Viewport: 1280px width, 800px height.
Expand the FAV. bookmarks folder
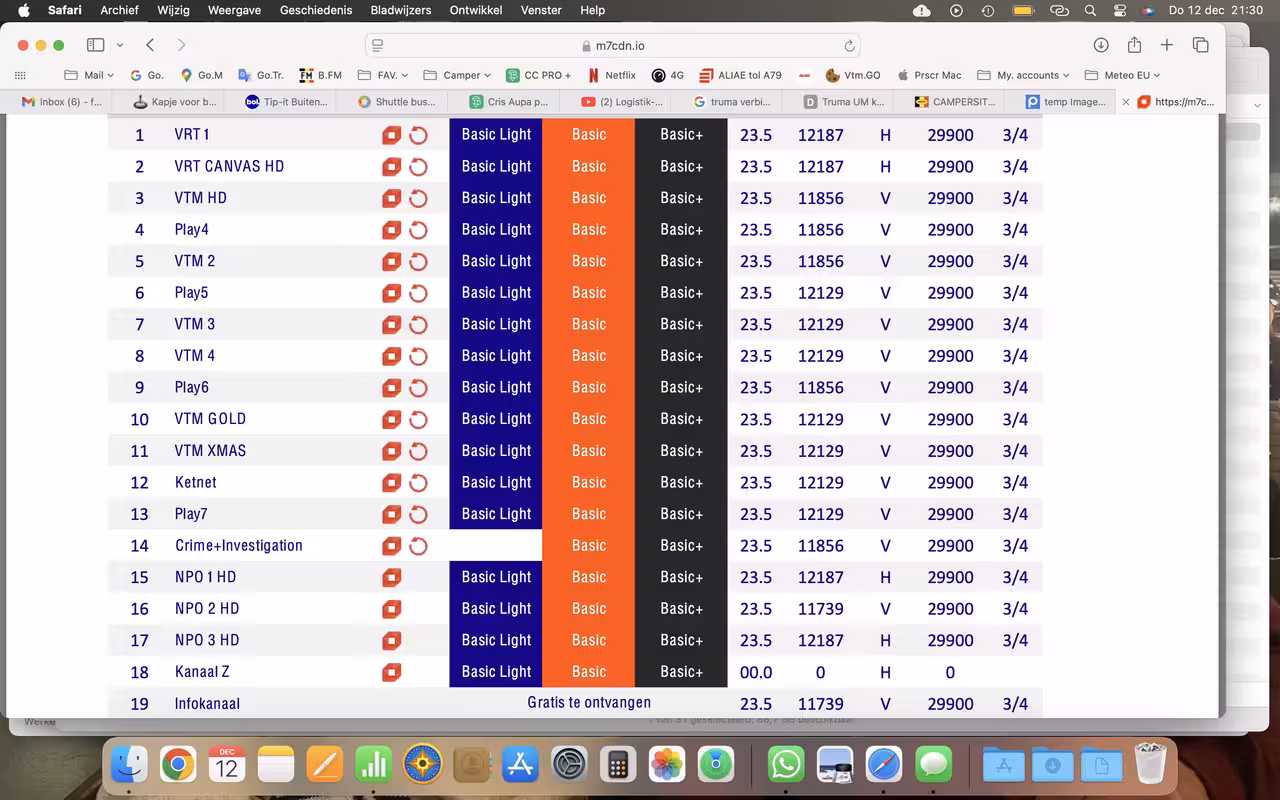click(x=381, y=75)
